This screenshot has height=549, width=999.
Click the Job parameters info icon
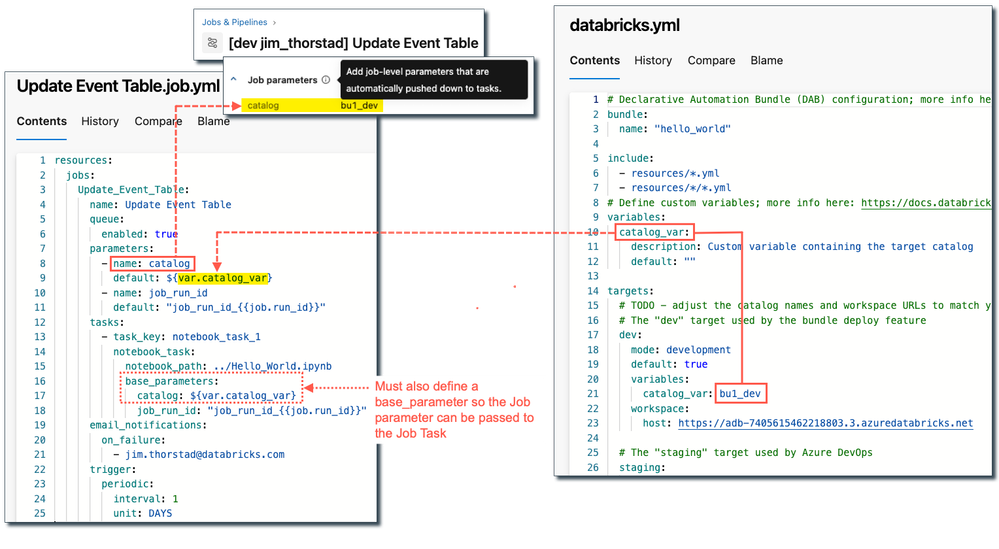pos(326,80)
